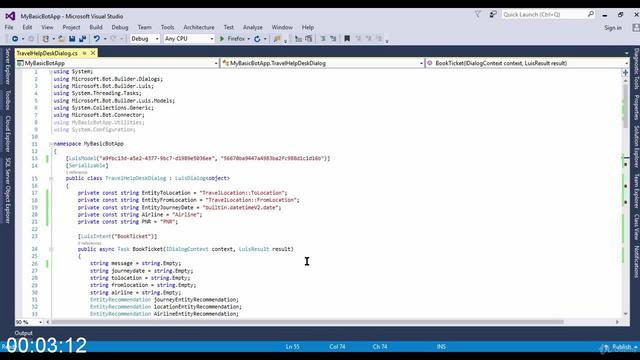
Task: Click the Firefox start button label
Action: point(236,39)
